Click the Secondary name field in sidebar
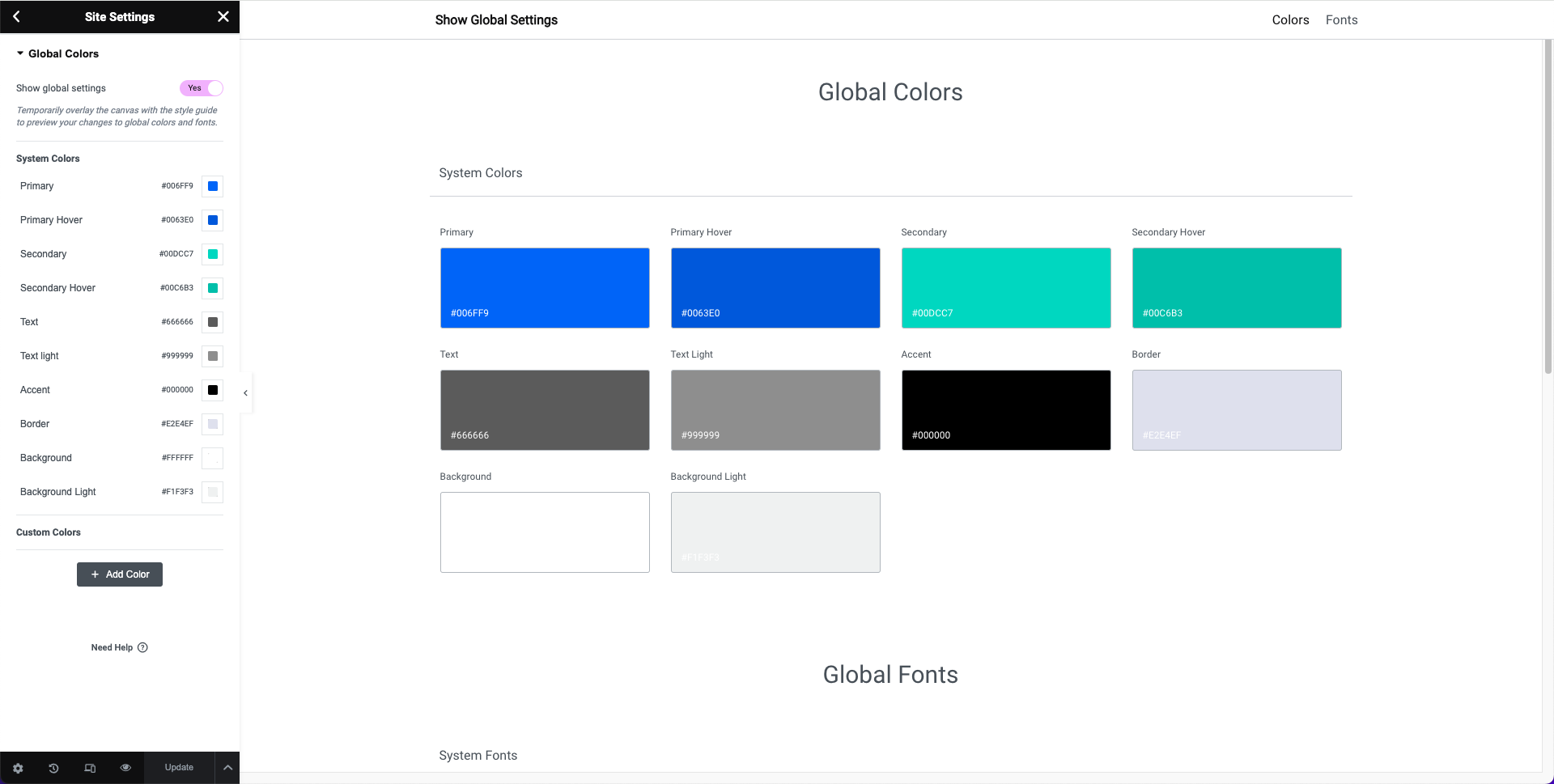Screen dimensions: 1554x784 [x=44, y=254]
